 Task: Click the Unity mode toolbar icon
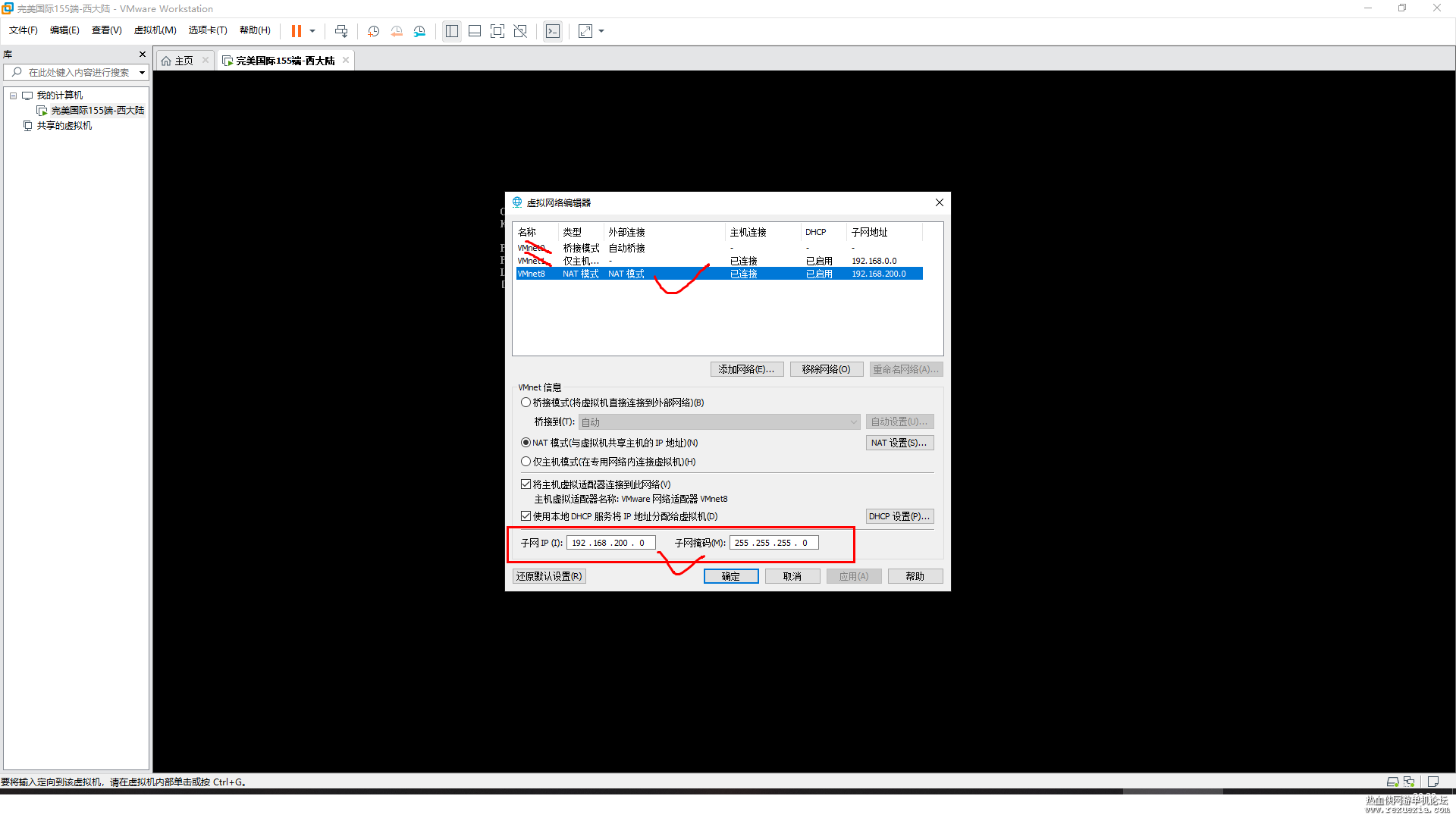pos(520,31)
